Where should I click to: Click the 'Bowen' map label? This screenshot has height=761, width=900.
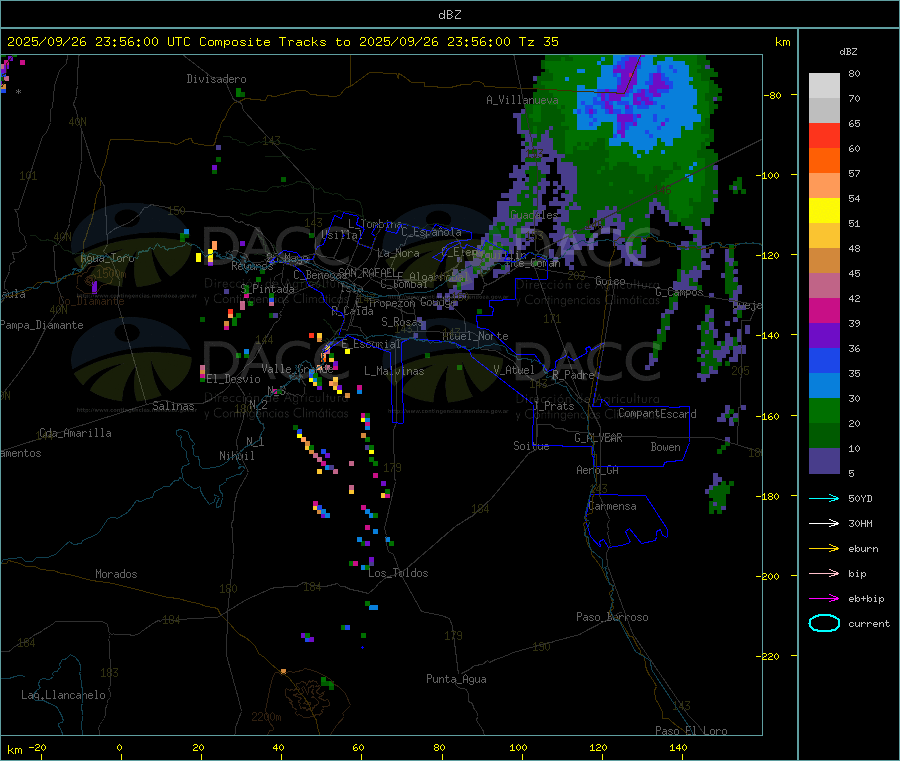point(665,447)
